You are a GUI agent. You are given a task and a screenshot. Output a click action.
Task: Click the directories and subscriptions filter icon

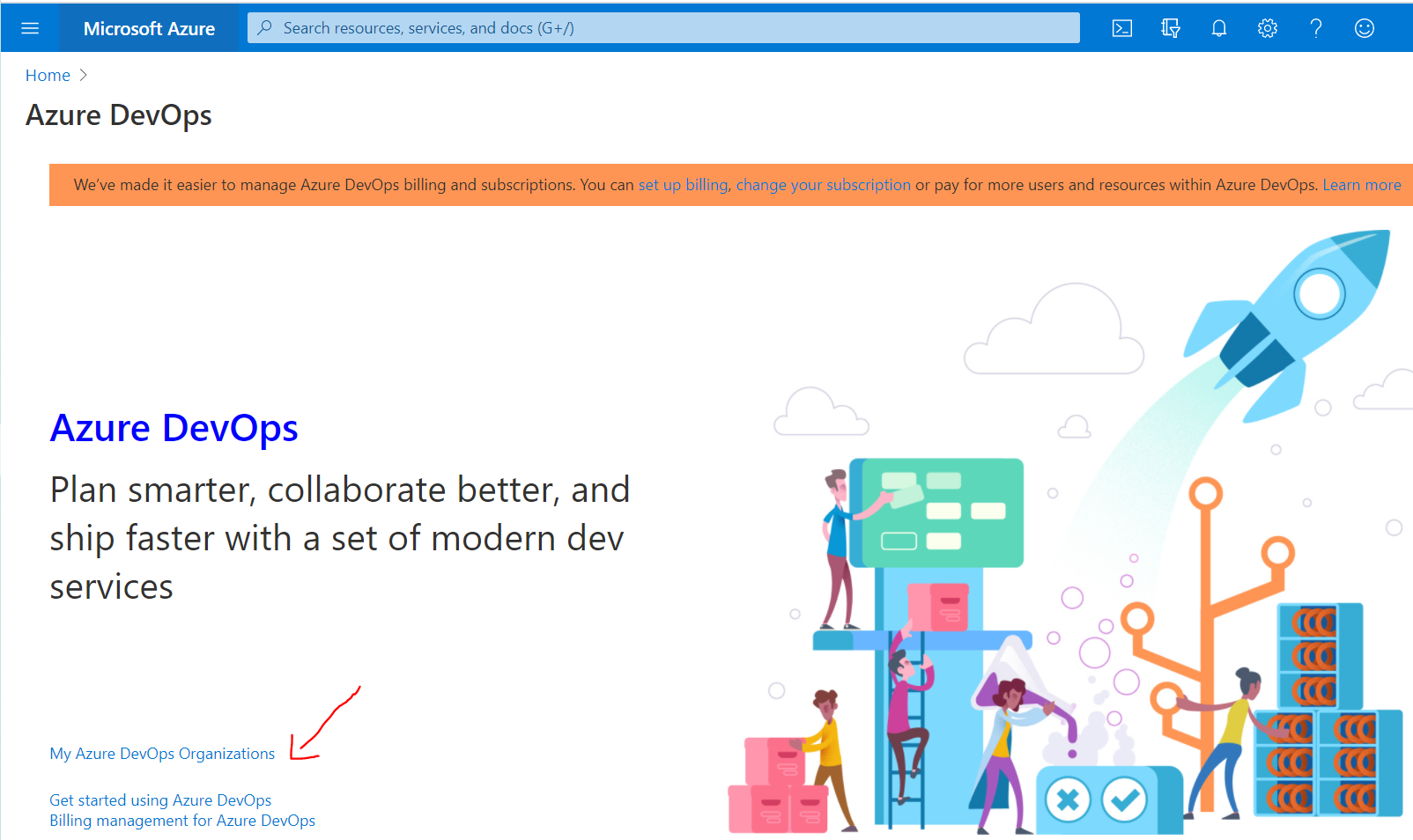tap(1170, 27)
